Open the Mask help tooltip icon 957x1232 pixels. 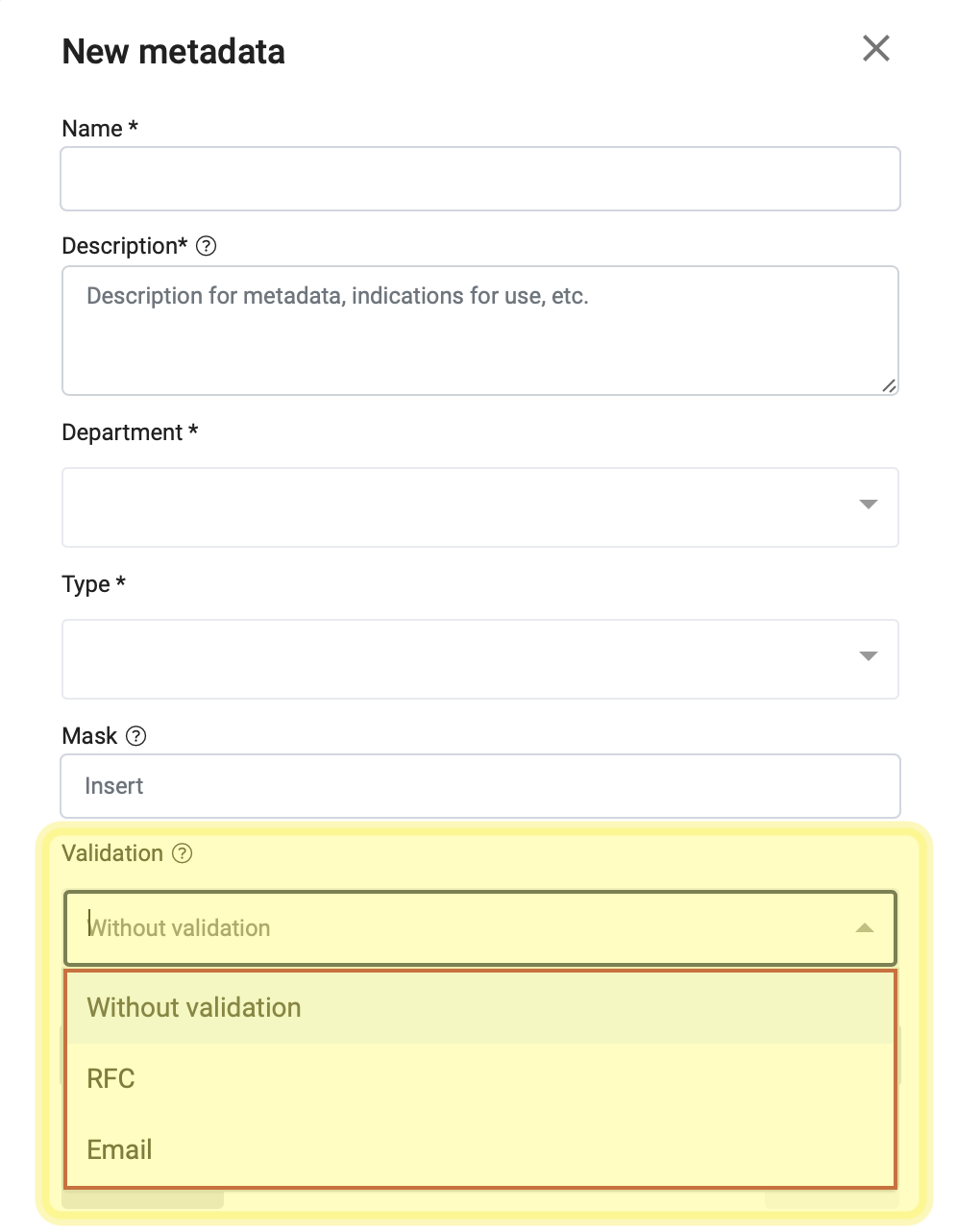136,736
